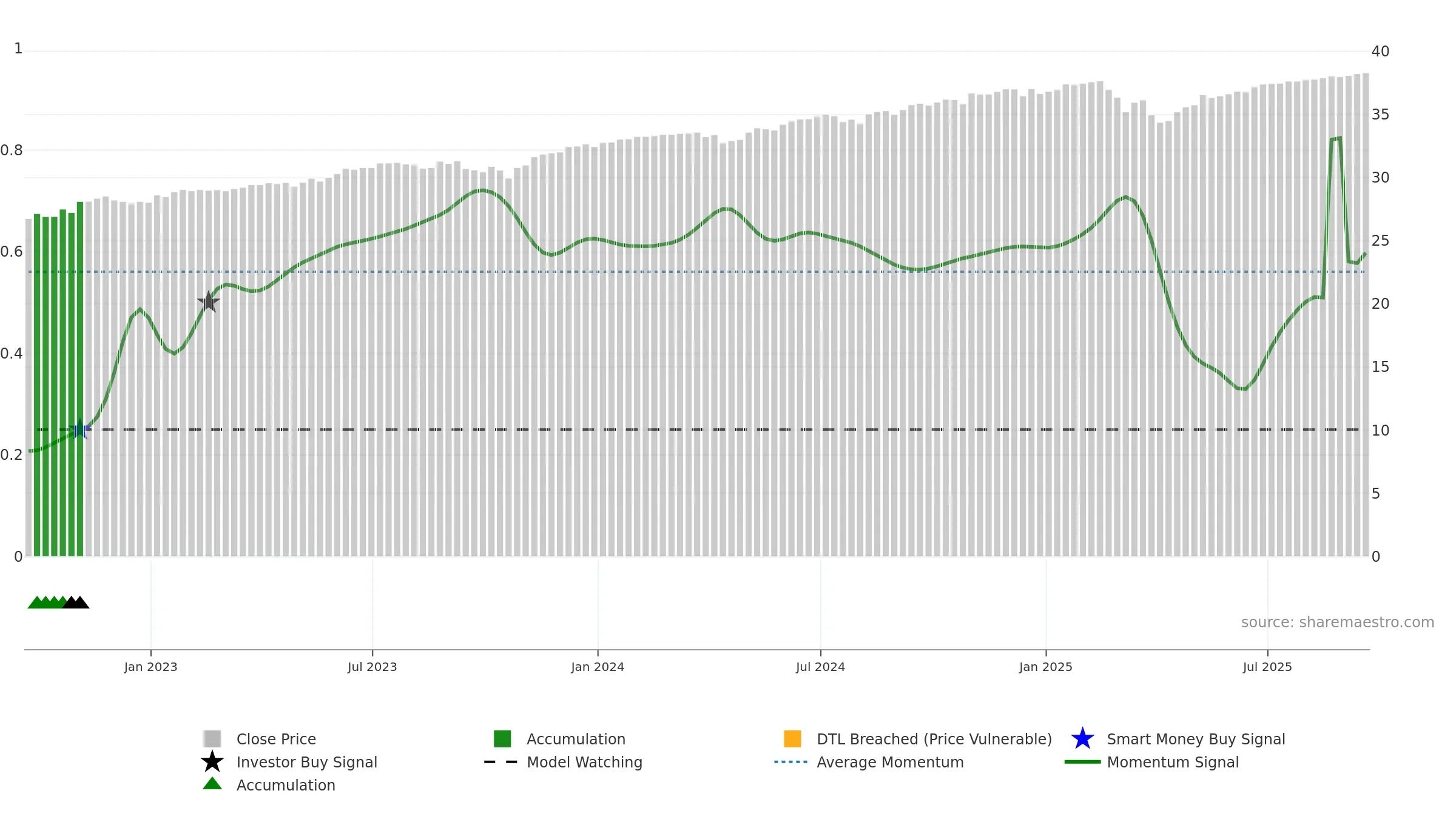Click the Smart Money Buy Signal label

[1196, 739]
